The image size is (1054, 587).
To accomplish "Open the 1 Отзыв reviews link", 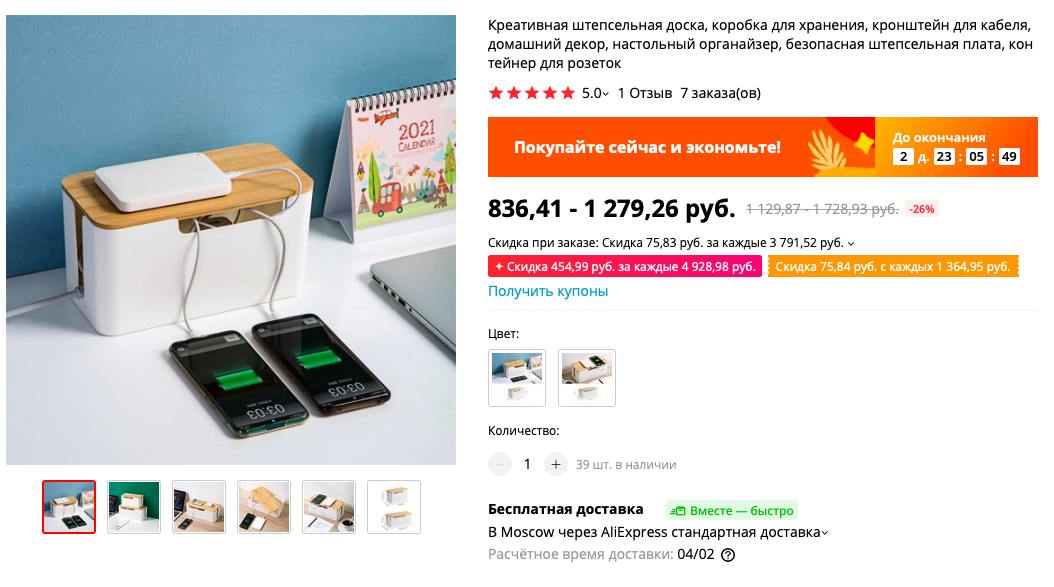I will tap(645, 93).
